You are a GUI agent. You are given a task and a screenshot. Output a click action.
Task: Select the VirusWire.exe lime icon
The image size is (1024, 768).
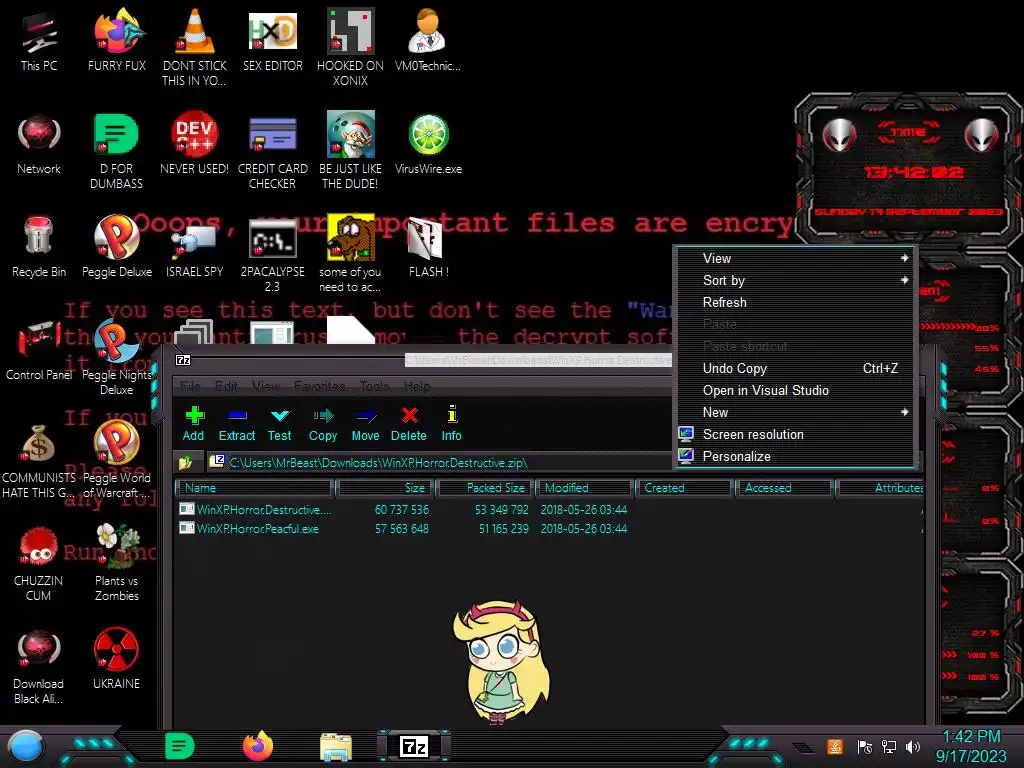[x=428, y=144]
